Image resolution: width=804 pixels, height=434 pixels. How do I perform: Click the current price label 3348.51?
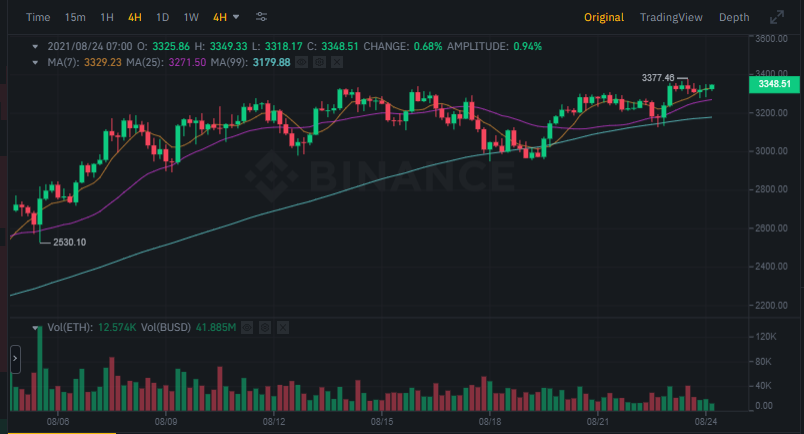tap(774, 84)
